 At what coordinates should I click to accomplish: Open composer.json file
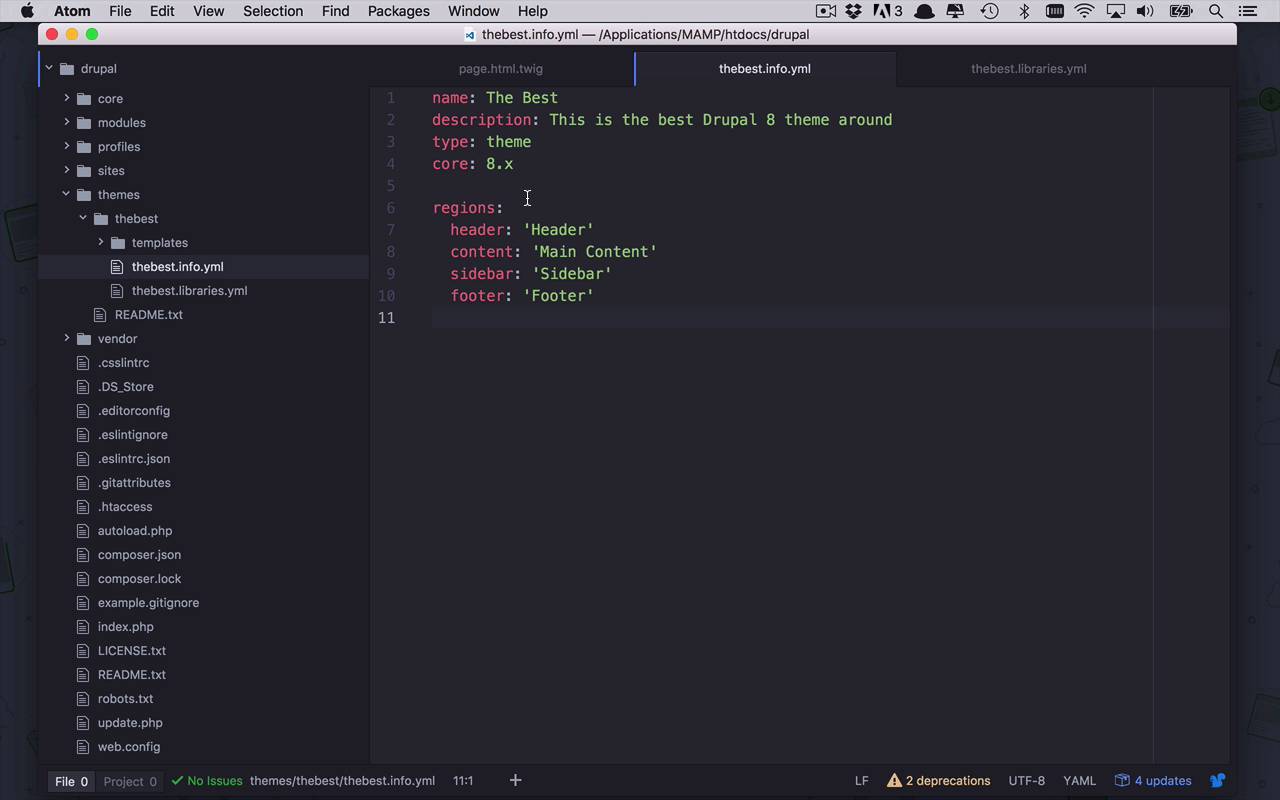pyautogui.click(x=139, y=554)
